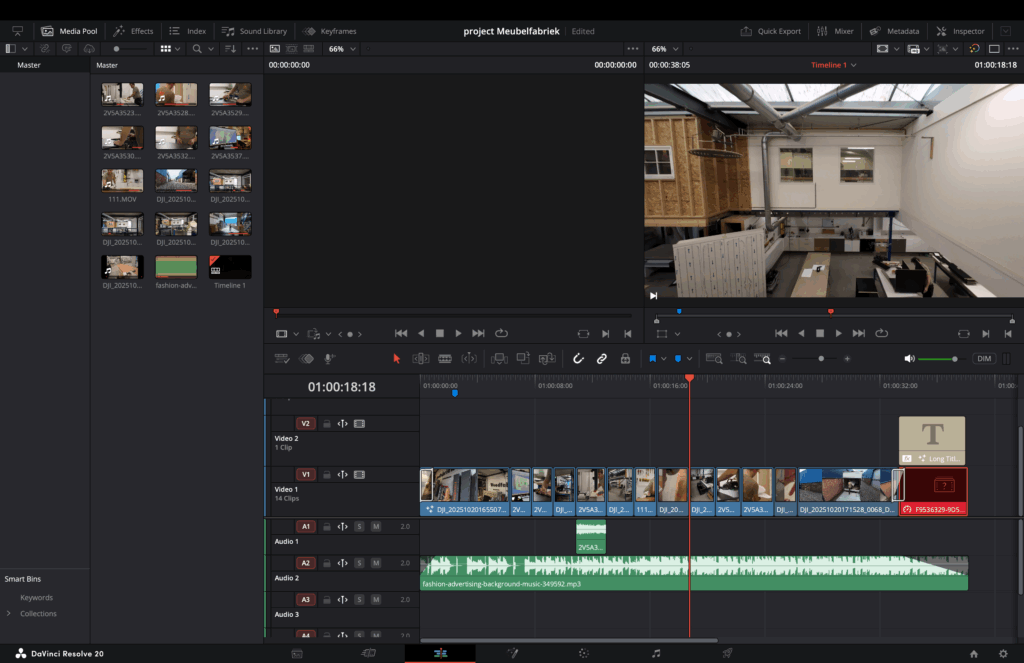Activate the Blade edit mode tool
This screenshot has height=663, width=1024.
coord(445,359)
